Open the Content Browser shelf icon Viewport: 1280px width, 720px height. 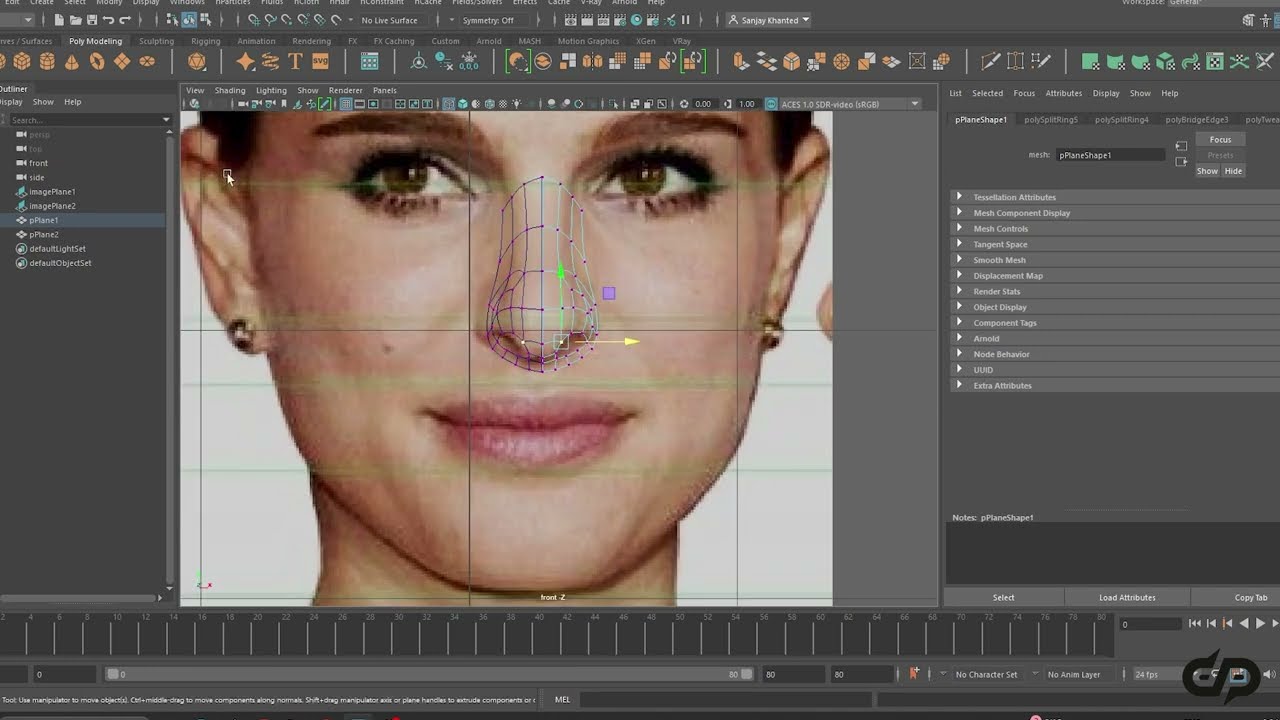point(369,61)
